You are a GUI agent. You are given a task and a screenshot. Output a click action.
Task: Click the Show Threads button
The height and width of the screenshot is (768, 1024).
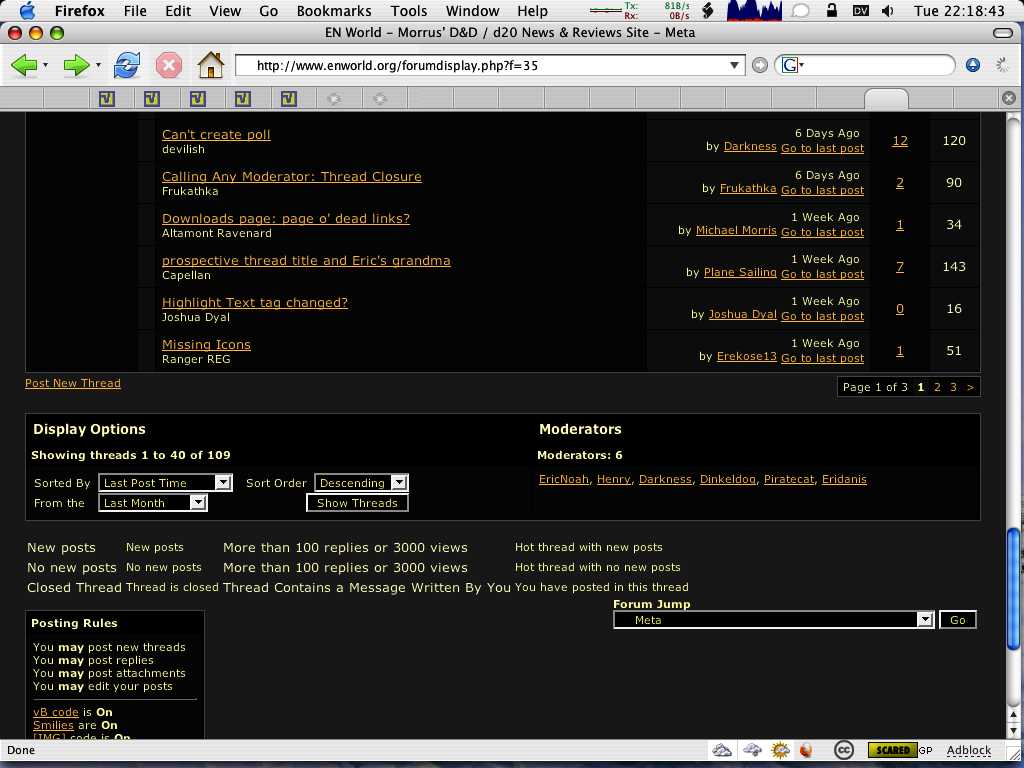tap(357, 503)
